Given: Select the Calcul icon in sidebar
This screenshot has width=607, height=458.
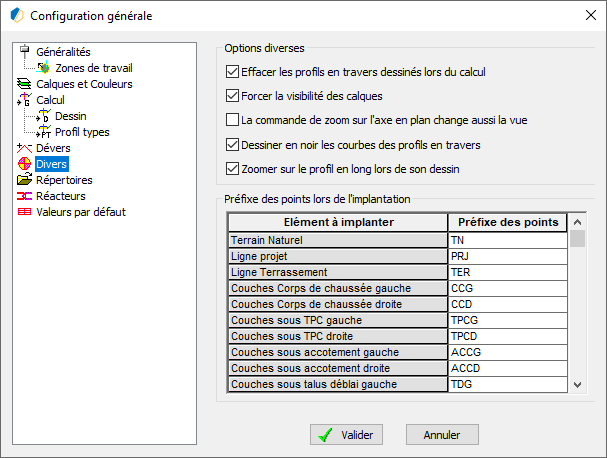Looking at the screenshot, I should 24,99.
